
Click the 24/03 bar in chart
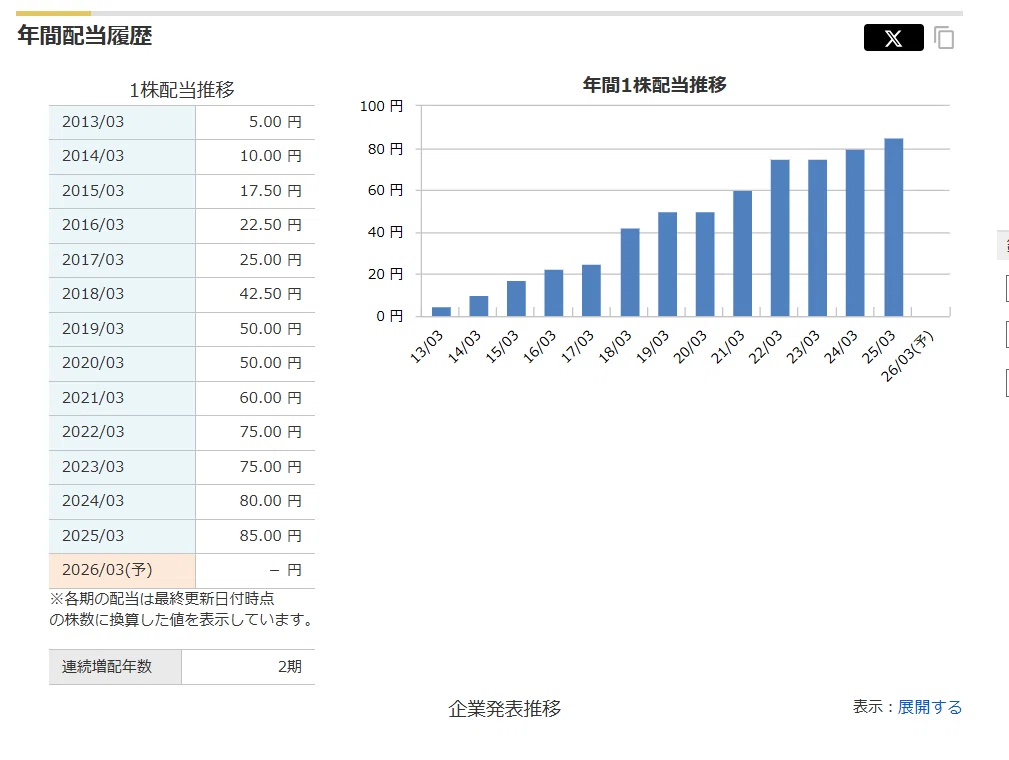(x=855, y=233)
